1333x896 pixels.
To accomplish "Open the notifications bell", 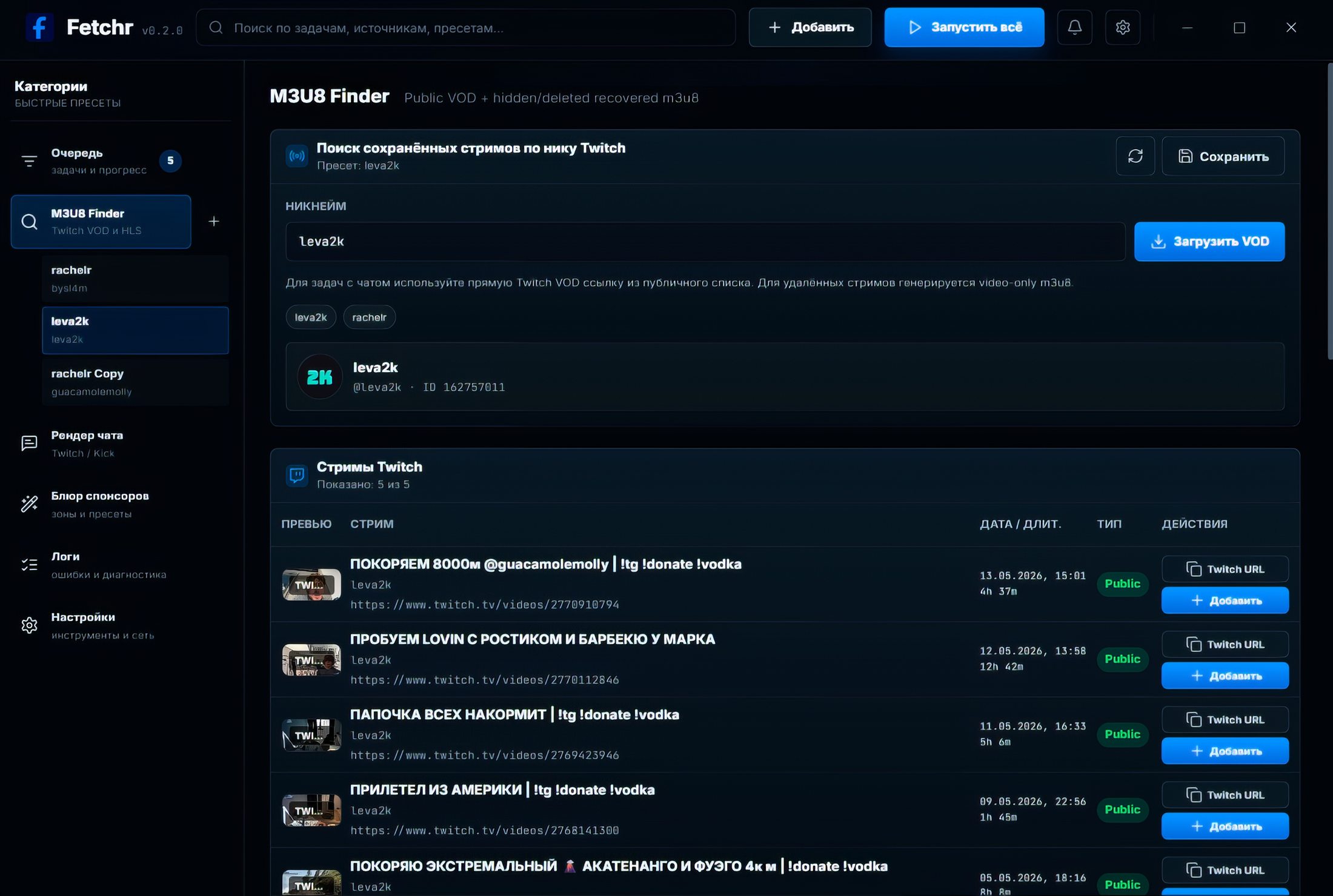I will [1074, 27].
